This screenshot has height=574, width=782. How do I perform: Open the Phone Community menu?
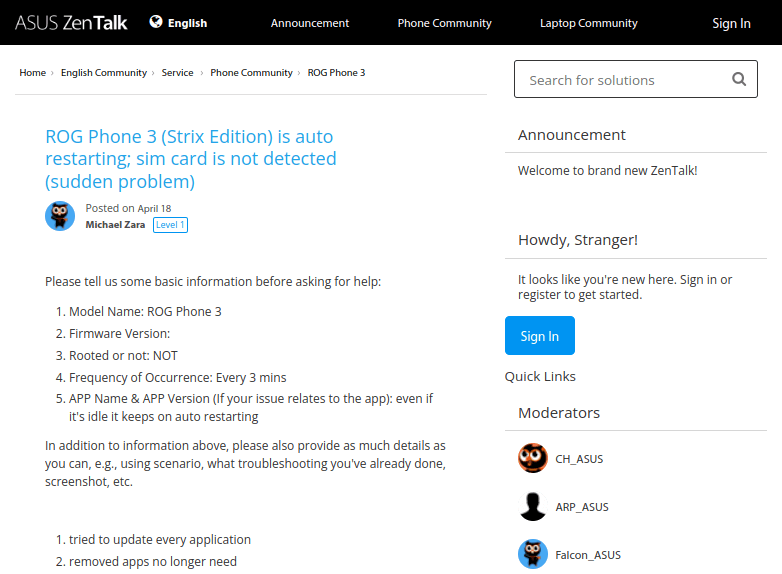tap(444, 23)
